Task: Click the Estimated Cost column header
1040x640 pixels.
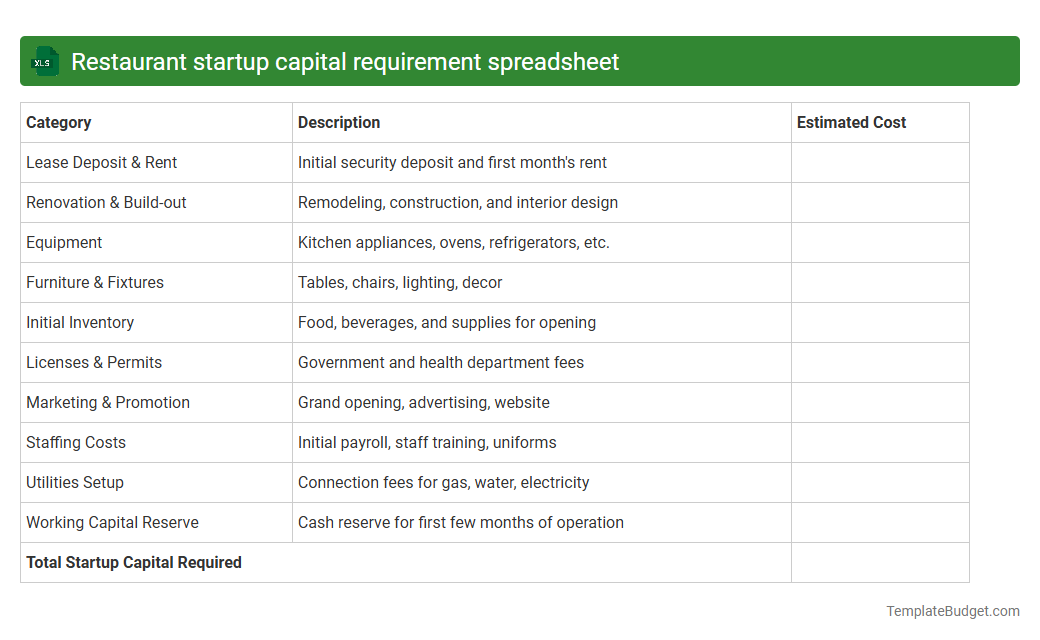Action: tap(851, 122)
